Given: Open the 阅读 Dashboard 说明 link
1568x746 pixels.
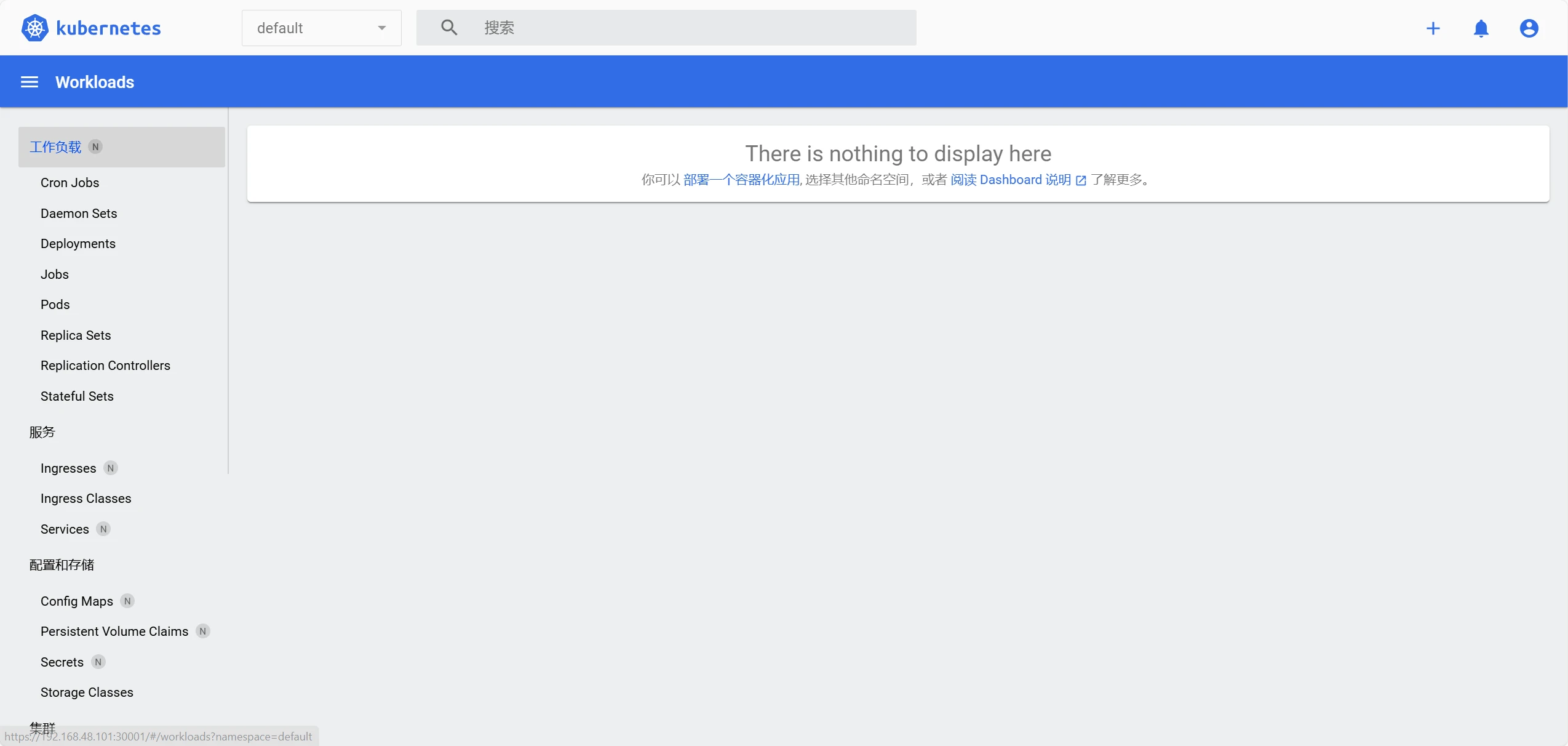Looking at the screenshot, I should coord(1010,180).
